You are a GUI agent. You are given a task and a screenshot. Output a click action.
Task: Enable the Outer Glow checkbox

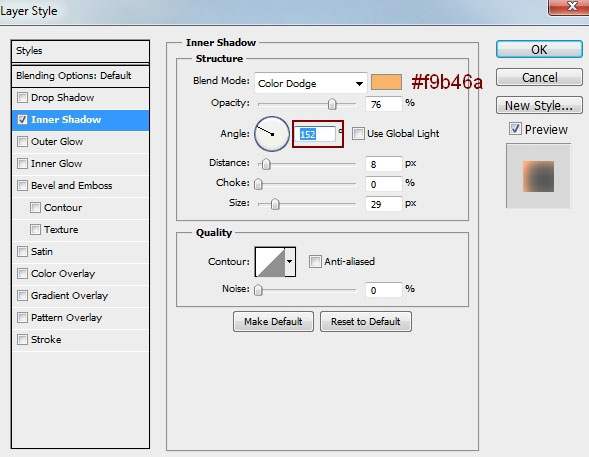(22, 142)
